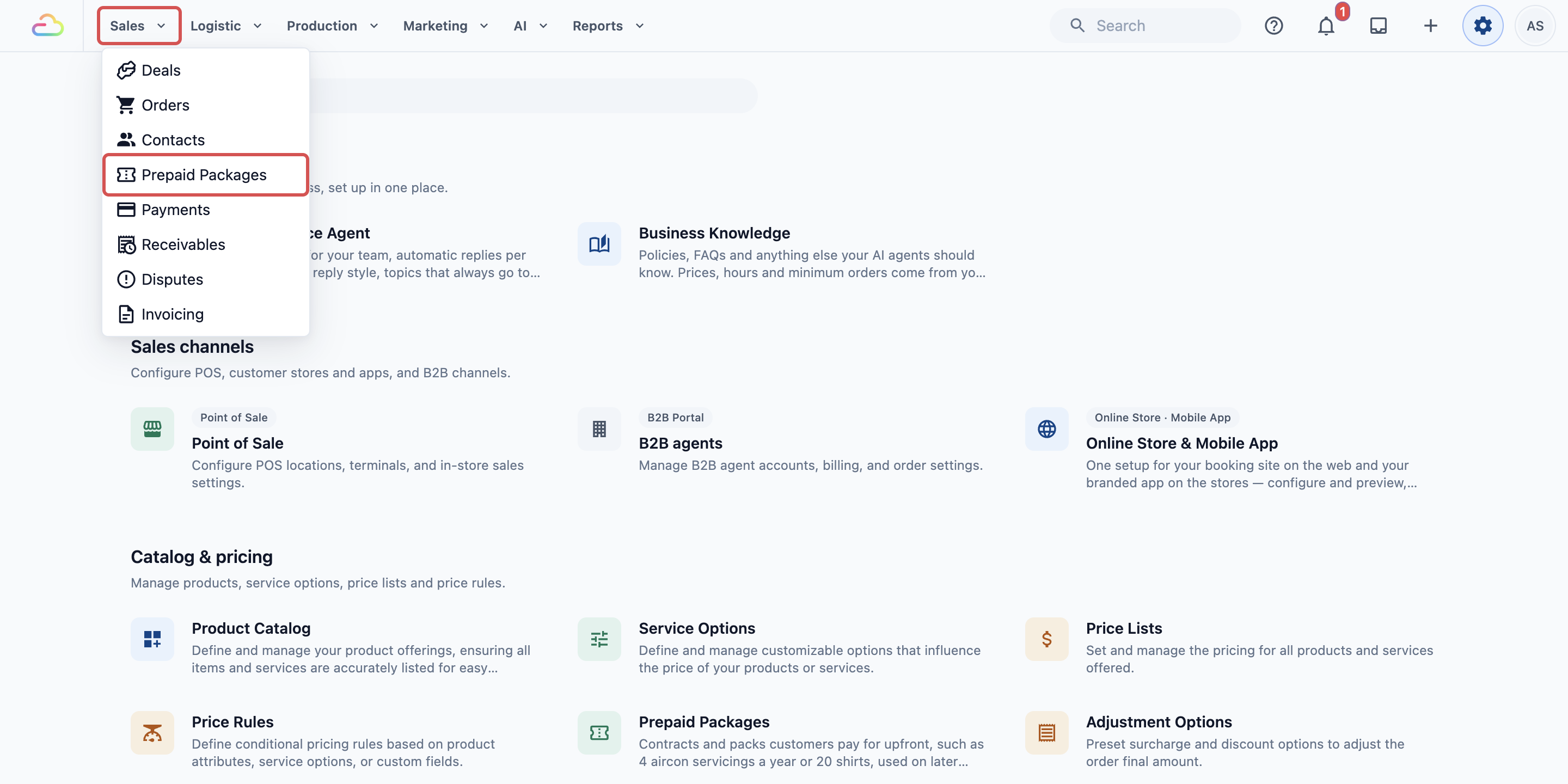Open Product Catalog settings title
Viewport: 1568px width, 784px height.
[x=251, y=628]
